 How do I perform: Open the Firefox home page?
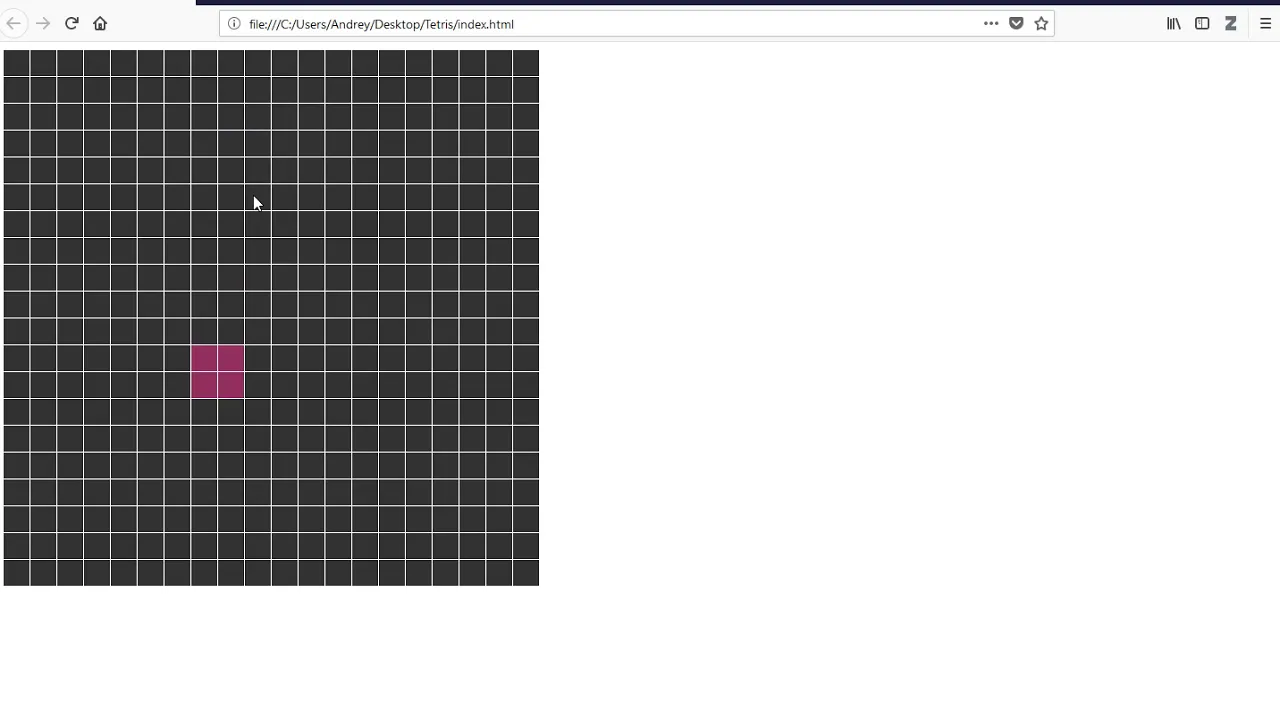(x=100, y=23)
